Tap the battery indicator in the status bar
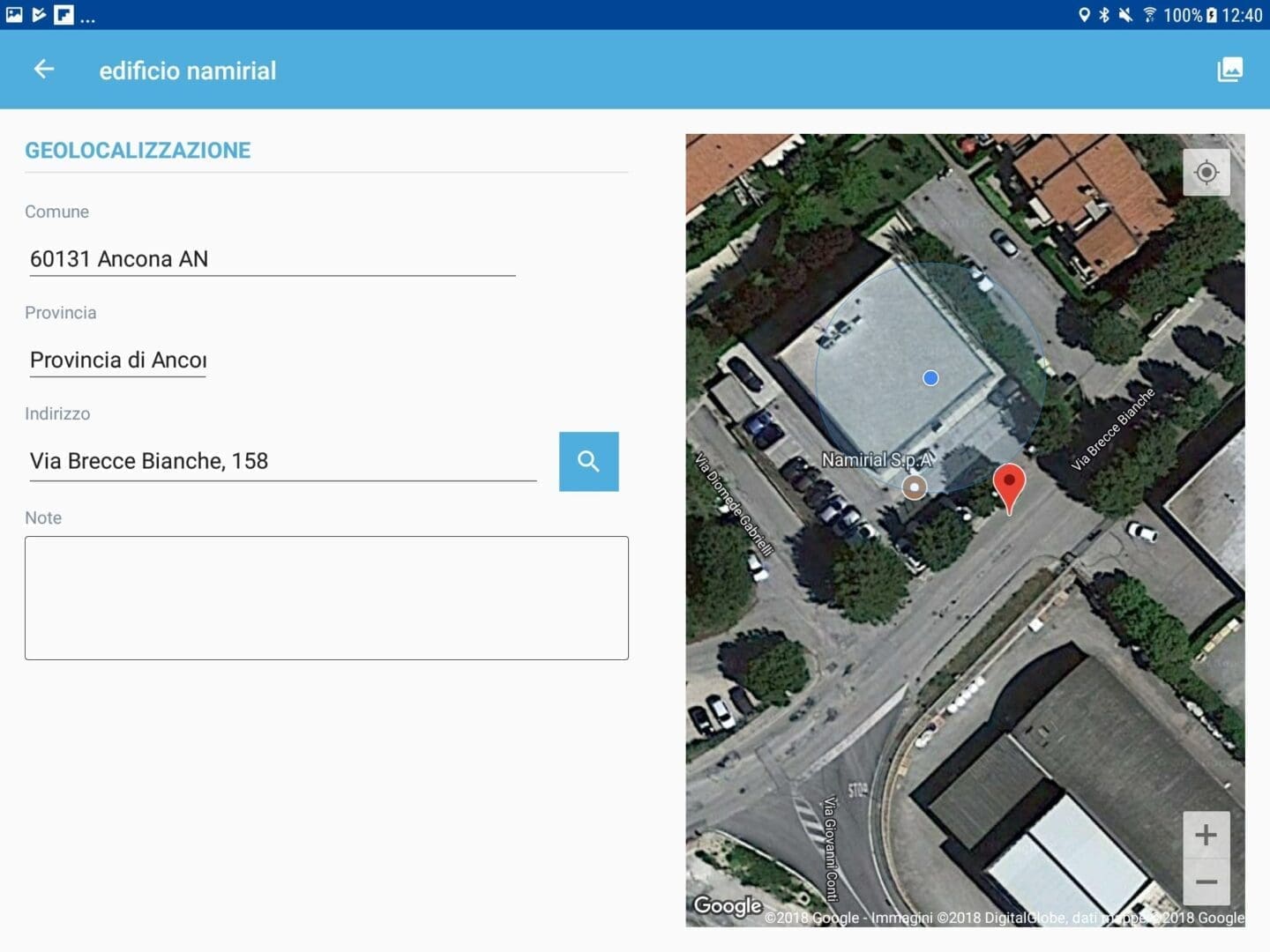Image resolution: width=1270 pixels, height=952 pixels. 1213,15
